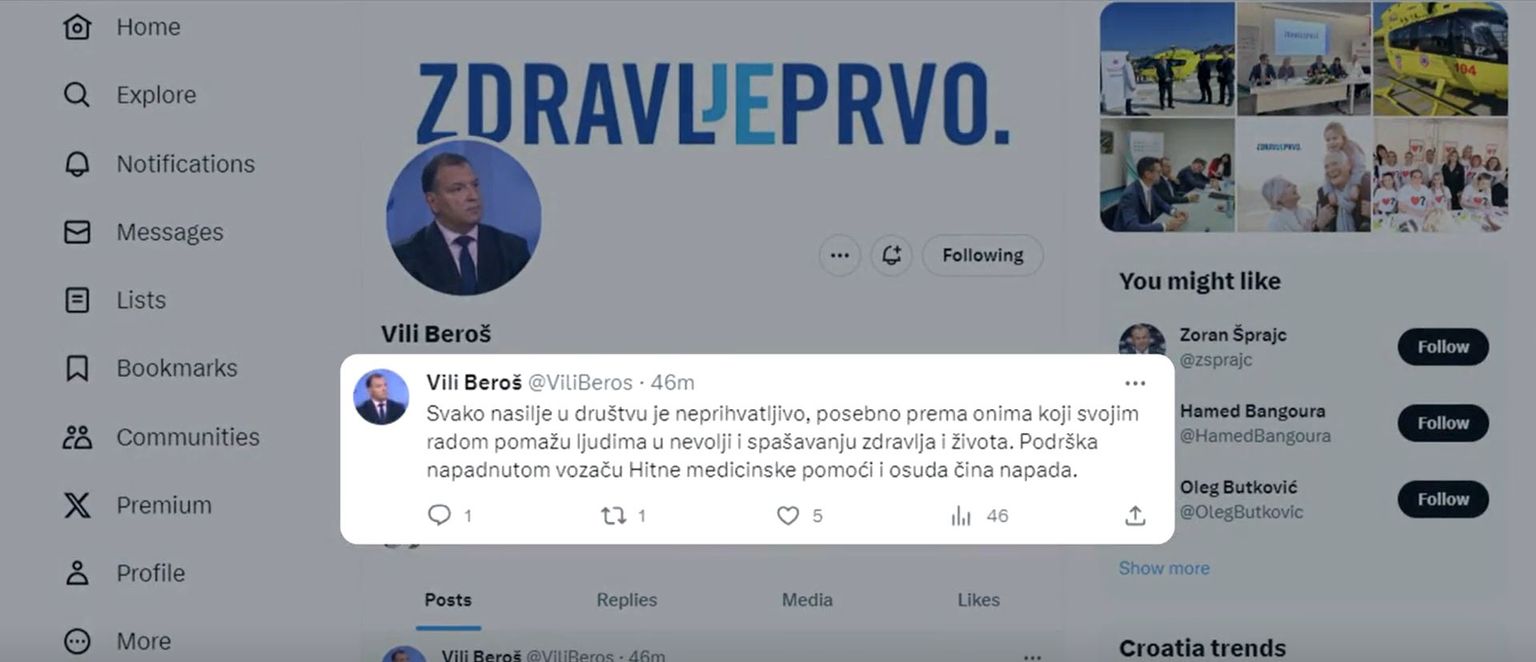This screenshot has width=1536, height=662.
Task: Open the Messages envelope icon
Action: tap(77, 232)
